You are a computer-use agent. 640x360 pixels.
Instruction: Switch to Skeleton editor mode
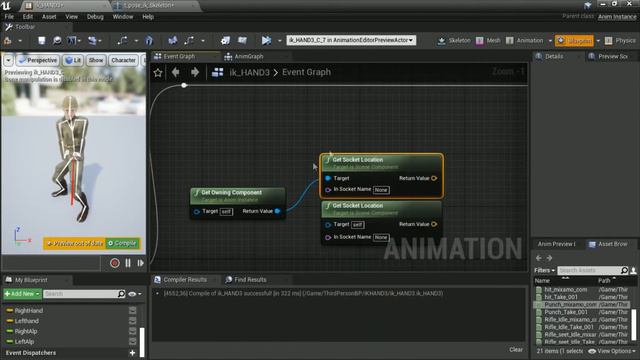[x=453, y=40]
